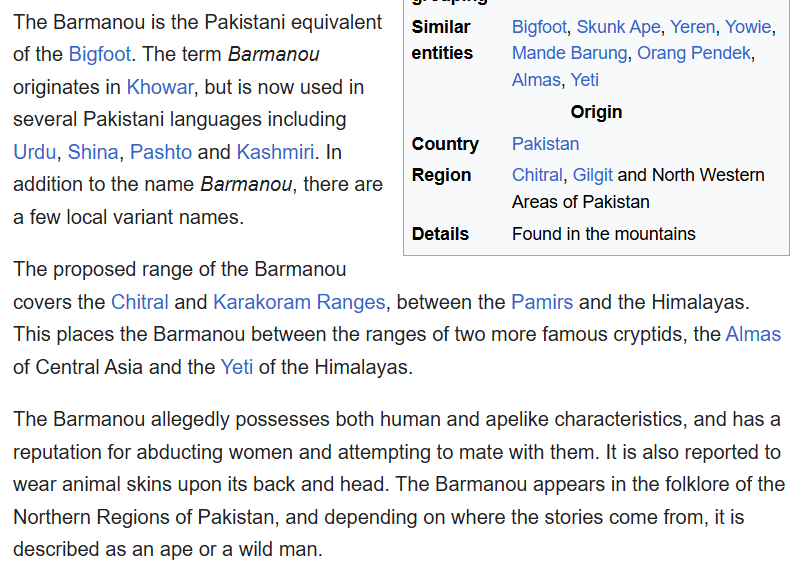Screen dimensions: 806x572
Task: Click the Almas link in the infobox
Action: [536, 80]
